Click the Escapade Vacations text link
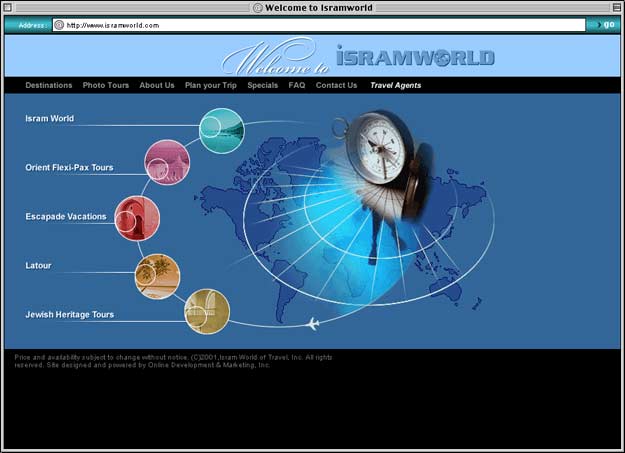The width and height of the screenshot is (625, 453). coord(66,217)
